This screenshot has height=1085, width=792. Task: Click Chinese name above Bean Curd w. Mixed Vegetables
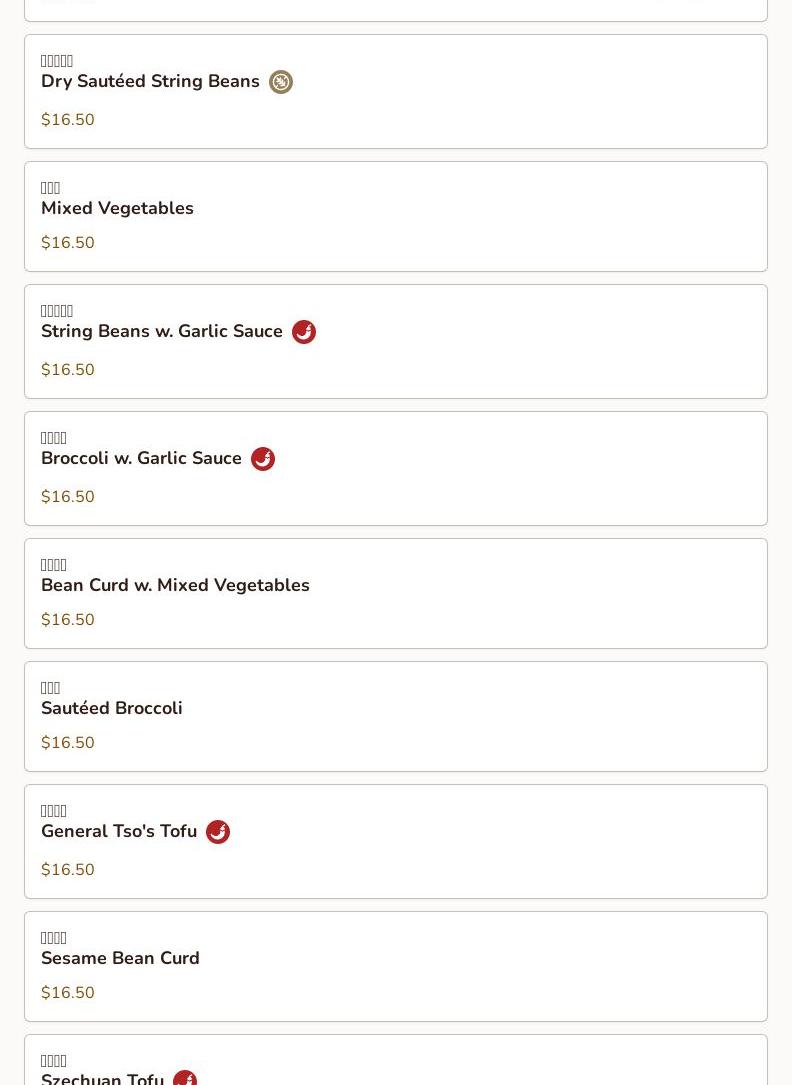pos(54,565)
